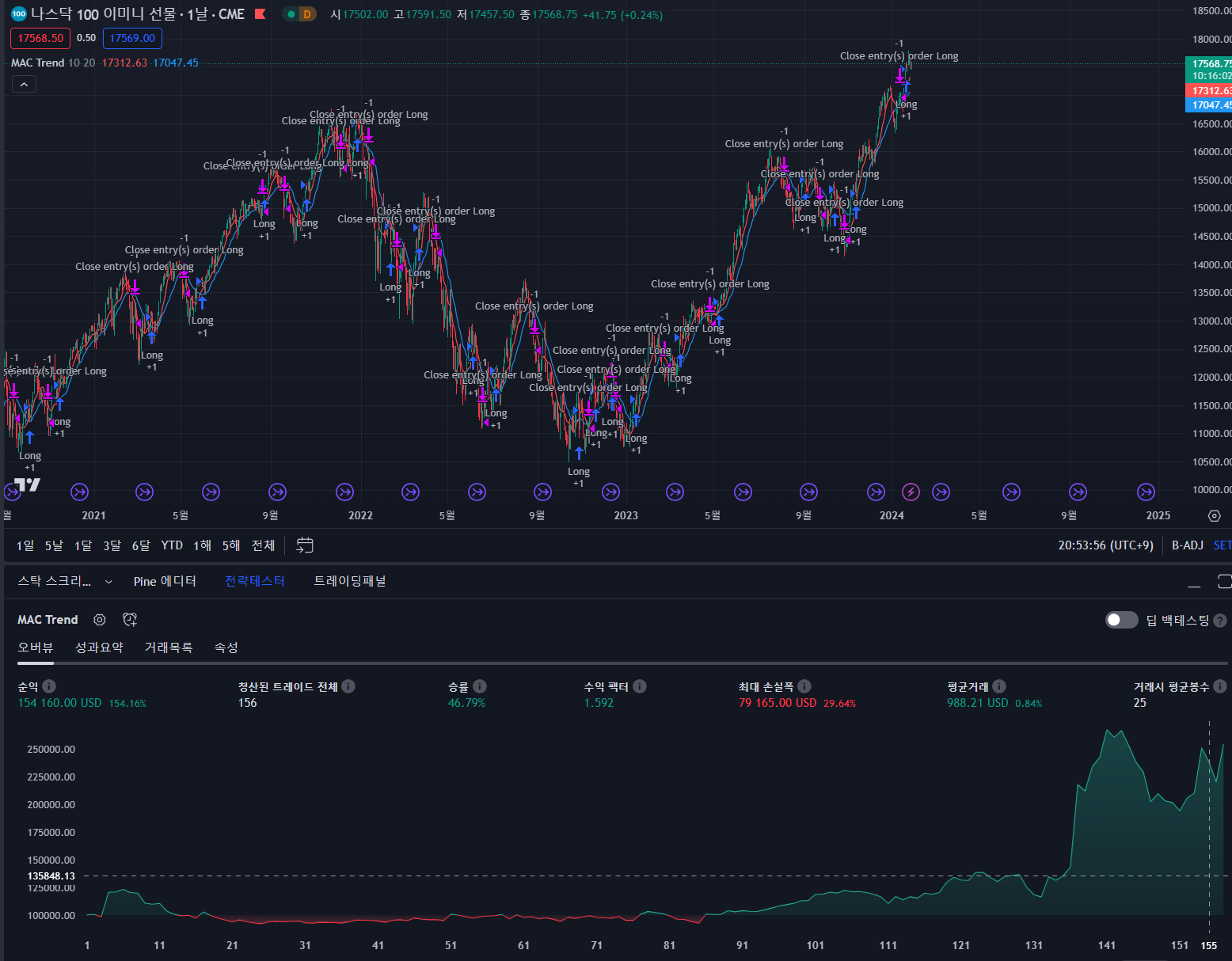Viewport: 1232px width, 961px height.
Task: Click the profit factor value 1.592
Action: [x=599, y=703]
